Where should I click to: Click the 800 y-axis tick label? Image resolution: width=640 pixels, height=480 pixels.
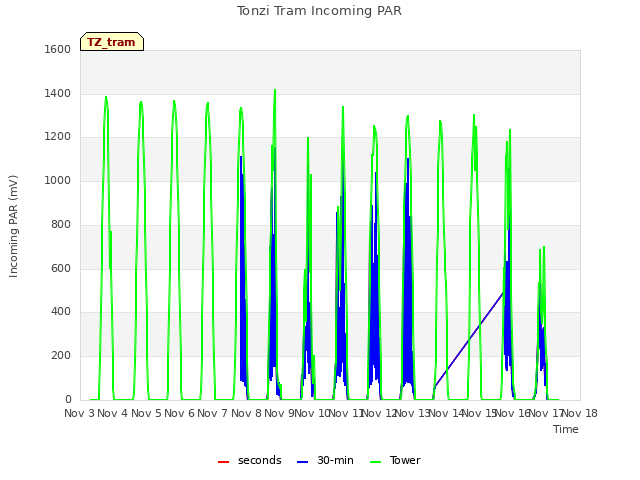click(x=61, y=224)
